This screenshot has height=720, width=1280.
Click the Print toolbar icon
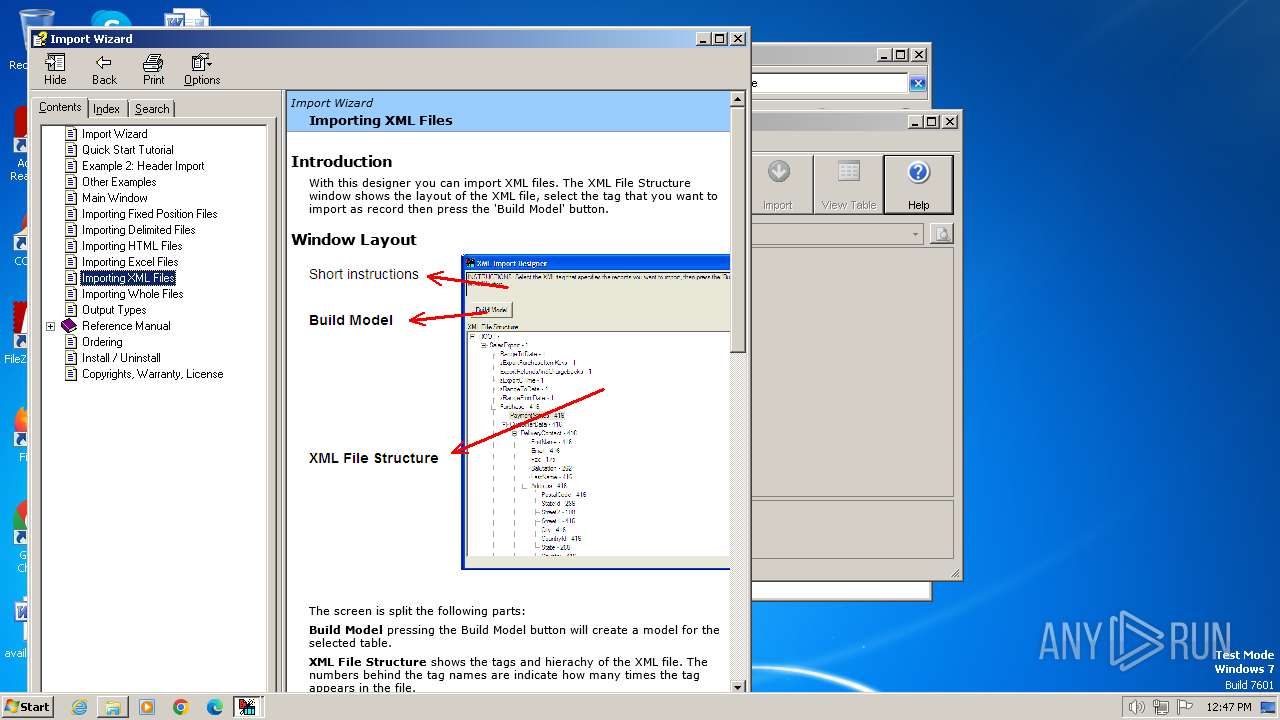(x=153, y=69)
